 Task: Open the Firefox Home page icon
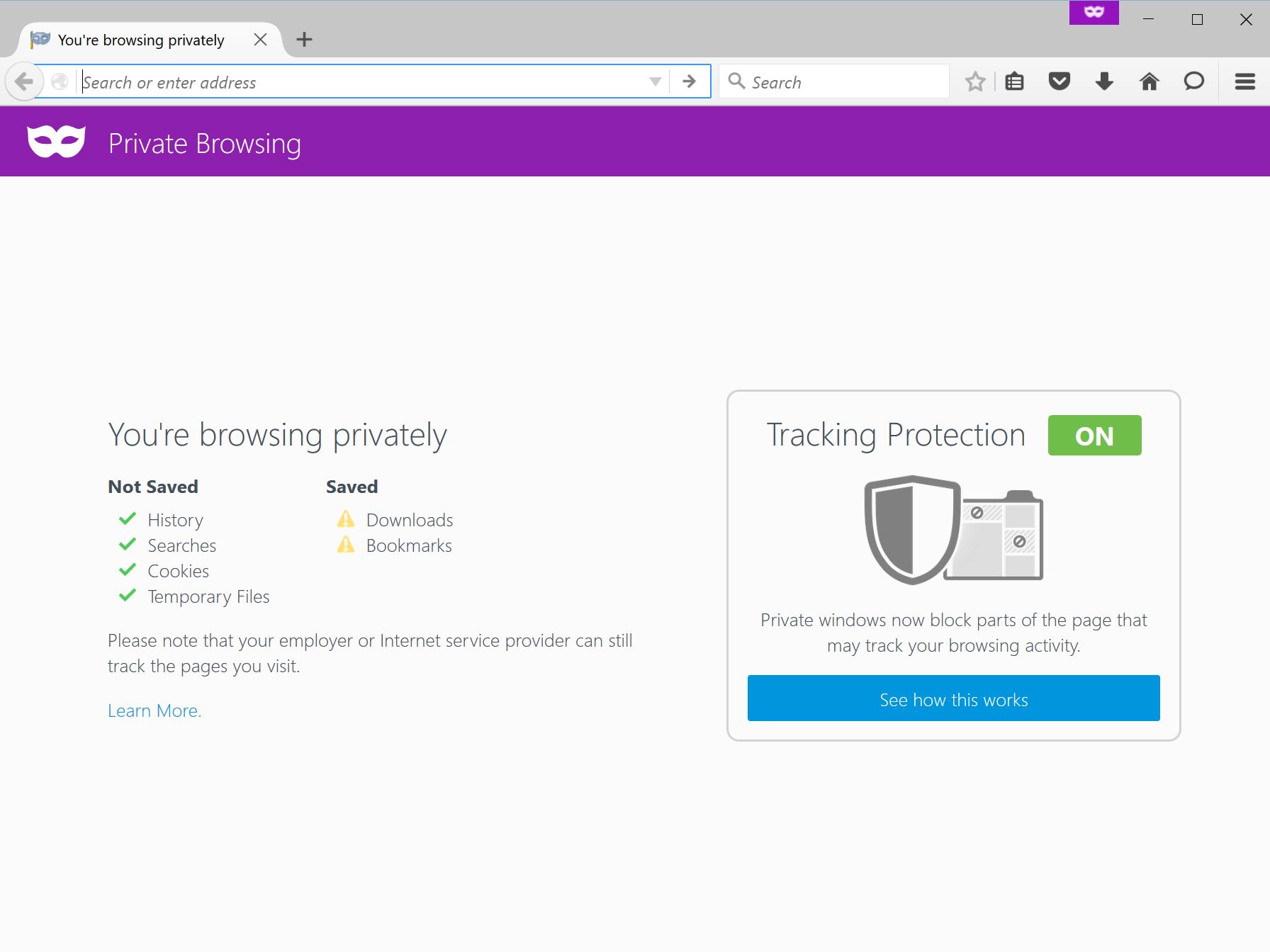(x=1150, y=81)
